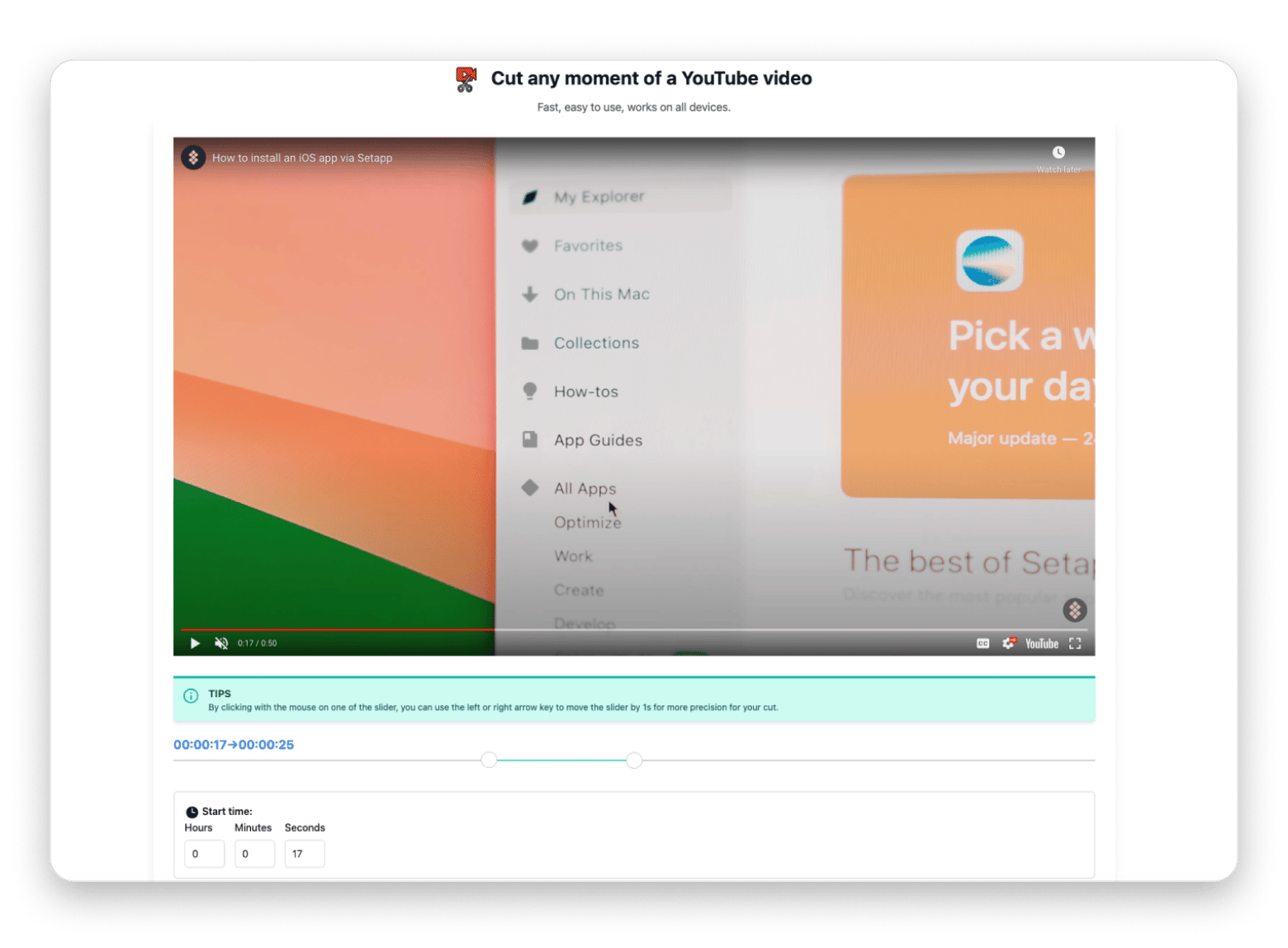This screenshot has width=1288, height=948.
Task: Click the video cutter scissors logo icon
Action: pyautogui.click(x=466, y=79)
